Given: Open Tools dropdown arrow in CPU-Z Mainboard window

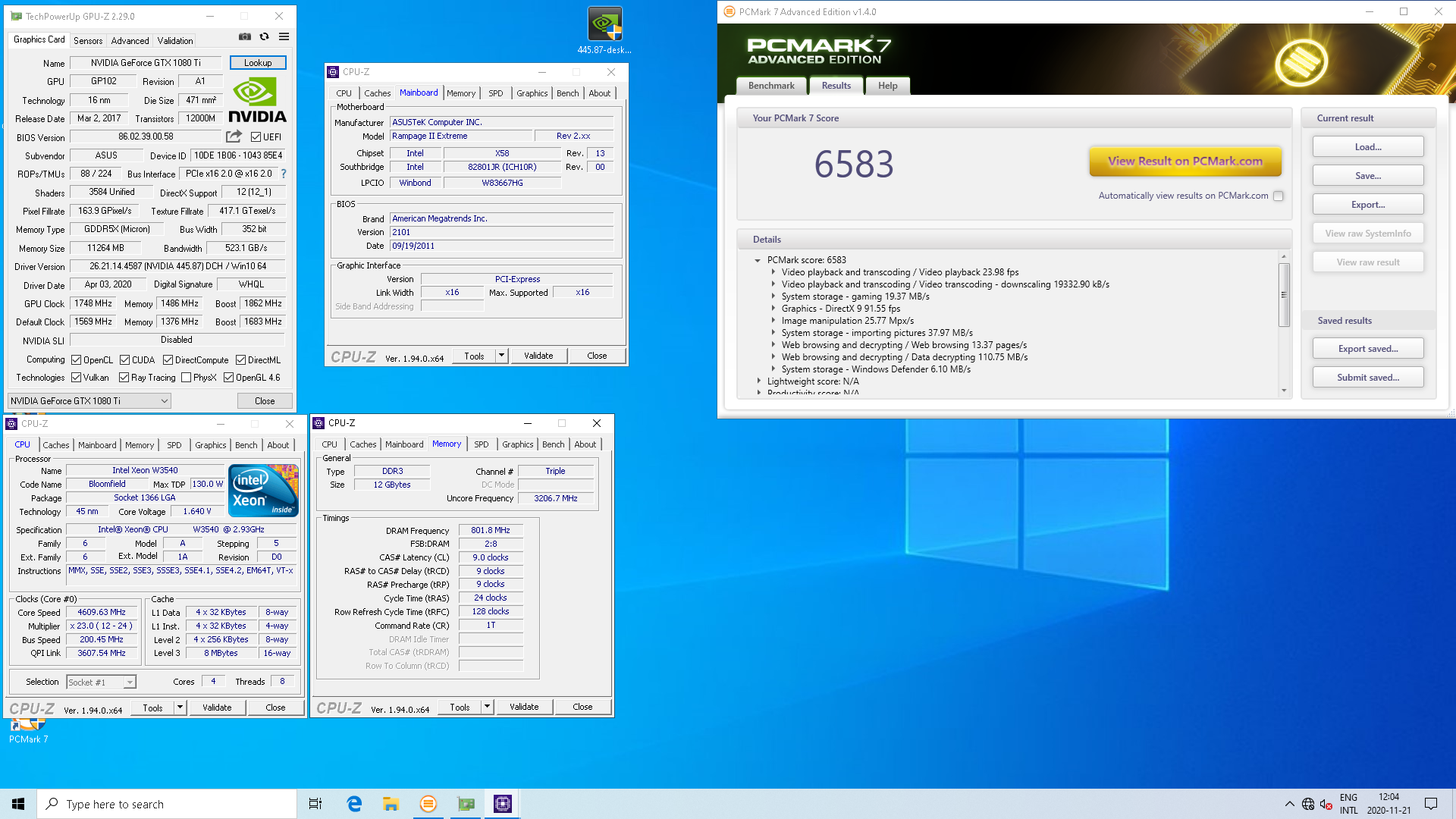Looking at the screenshot, I should [501, 356].
